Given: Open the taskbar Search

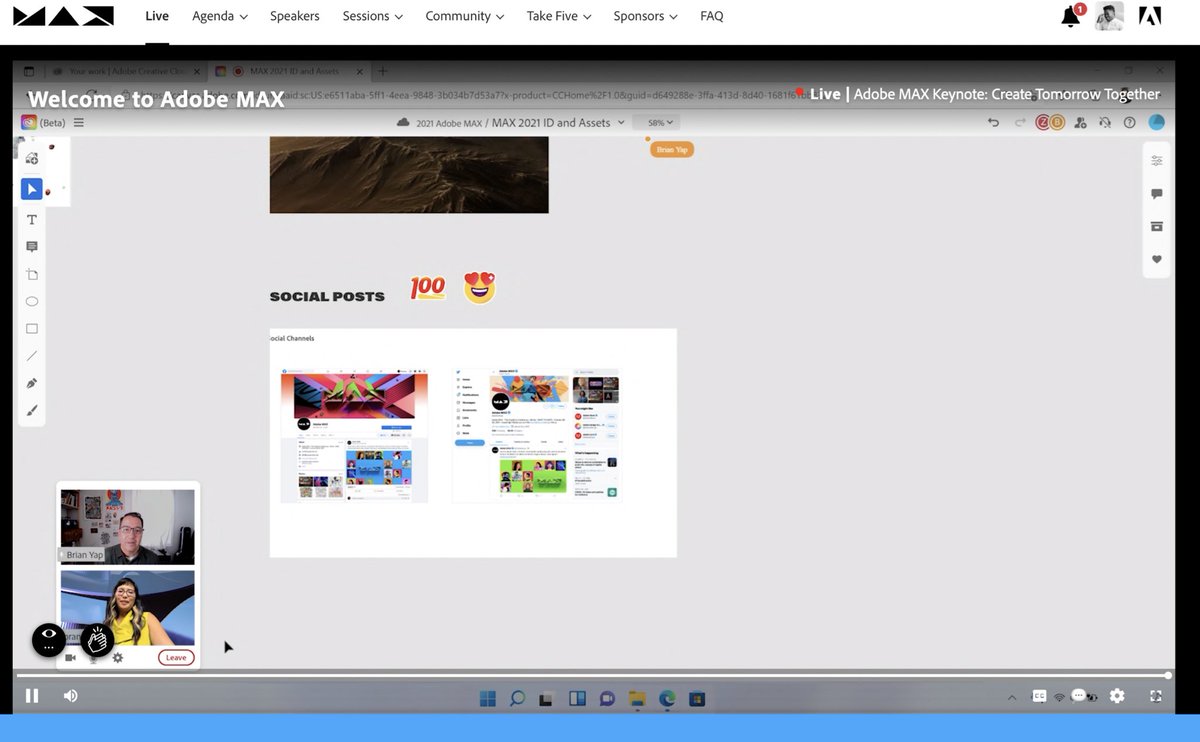Looking at the screenshot, I should [517, 698].
